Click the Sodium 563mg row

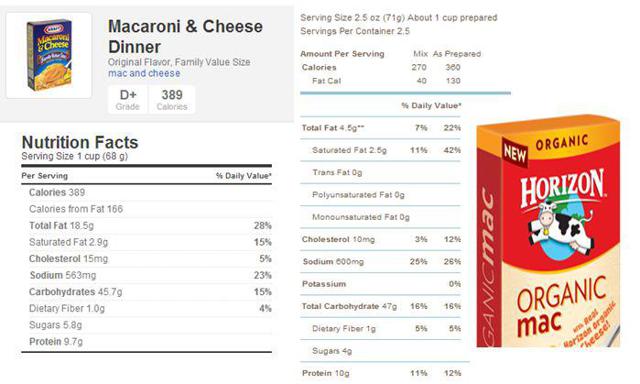point(147,275)
